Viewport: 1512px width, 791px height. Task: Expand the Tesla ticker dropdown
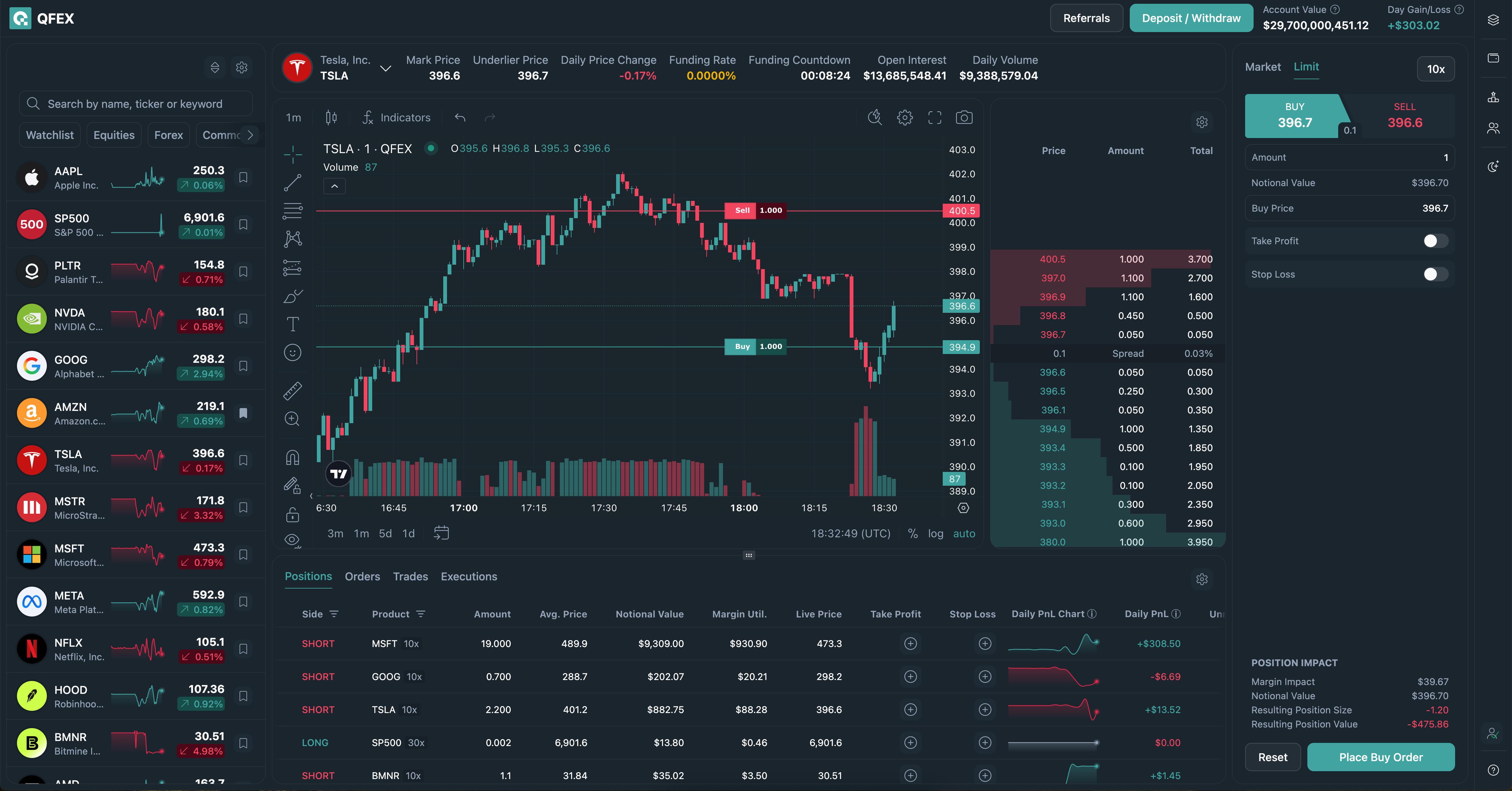(385, 69)
